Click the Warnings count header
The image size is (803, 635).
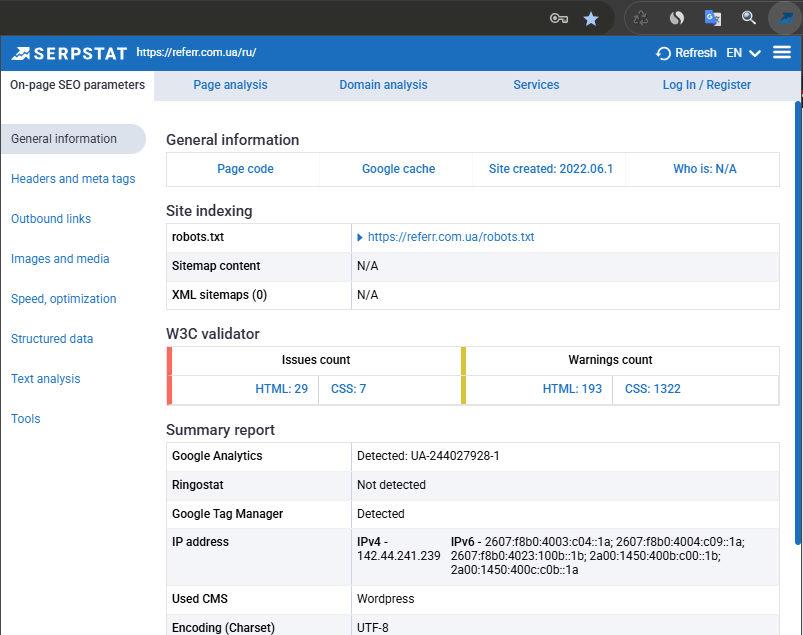pos(610,360)
